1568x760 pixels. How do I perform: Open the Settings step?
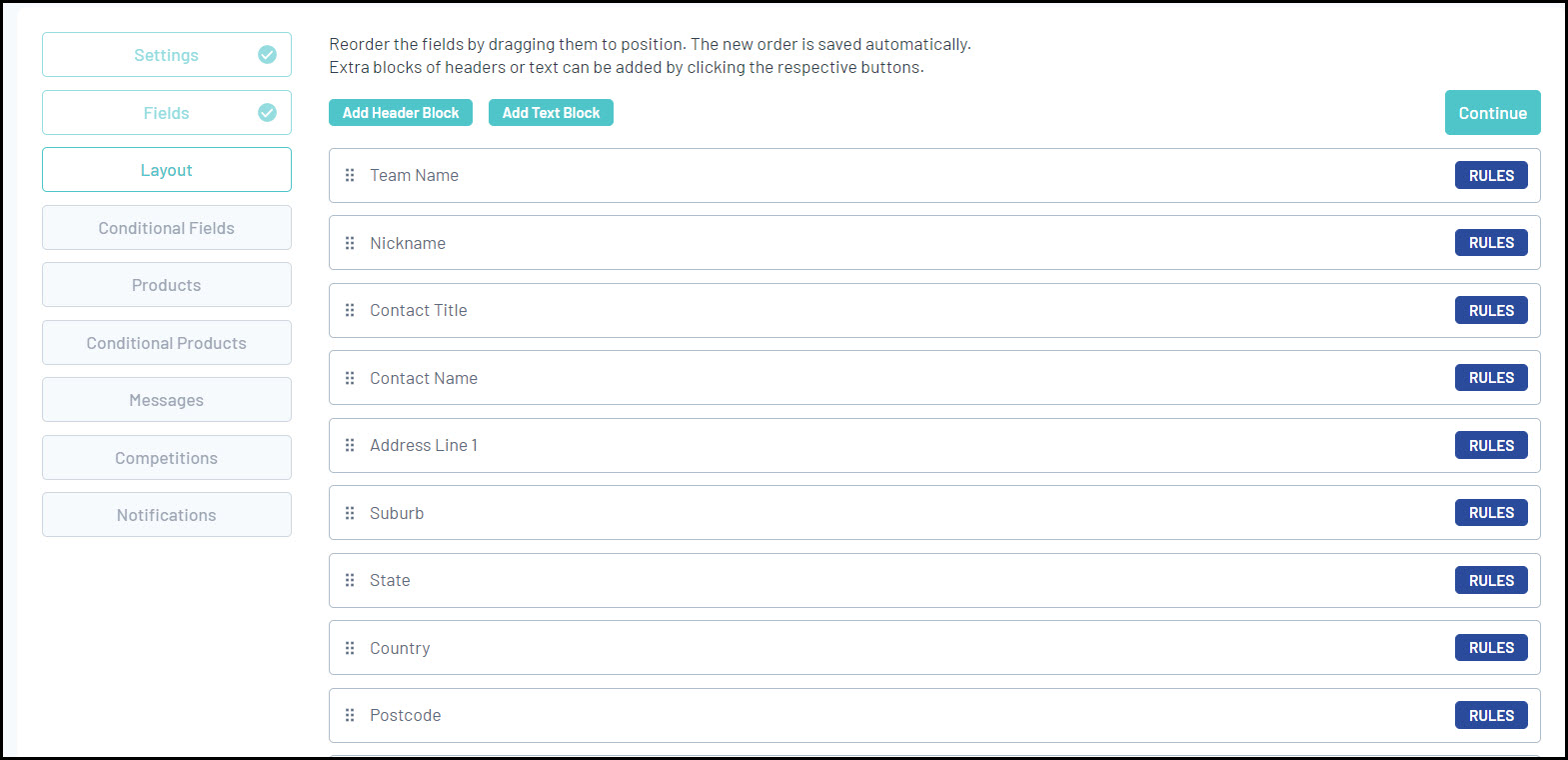(x=167, y=55)
